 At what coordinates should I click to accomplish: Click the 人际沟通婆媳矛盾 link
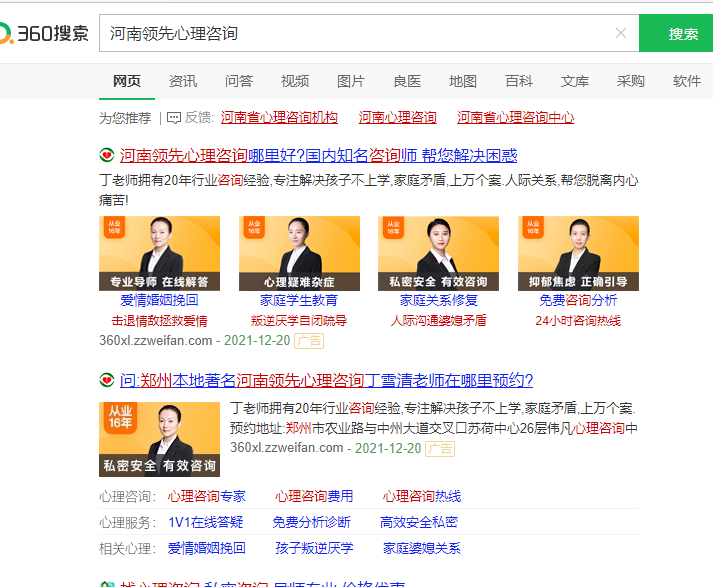point(438,321)
